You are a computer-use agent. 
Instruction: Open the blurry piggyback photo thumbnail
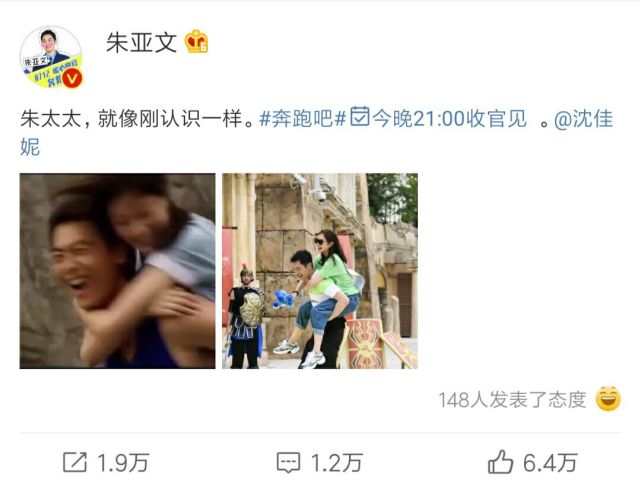click(x=117, y=271)
